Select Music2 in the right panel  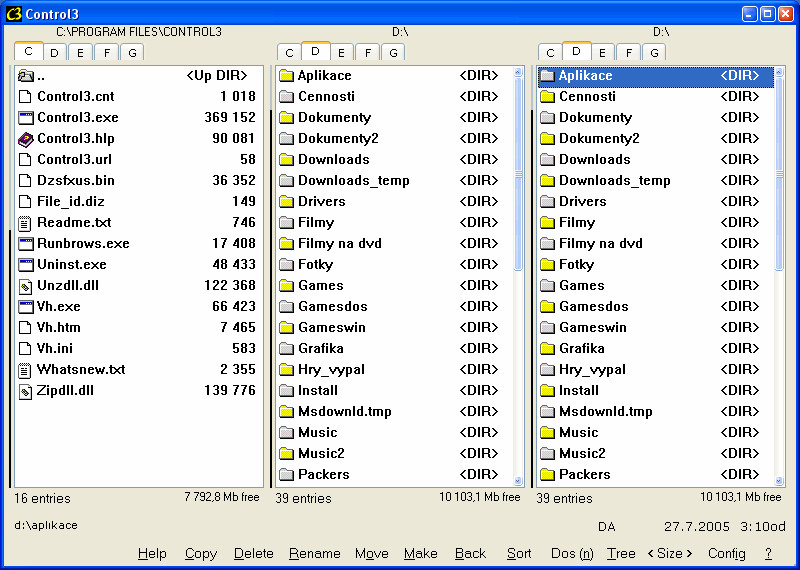656,454
